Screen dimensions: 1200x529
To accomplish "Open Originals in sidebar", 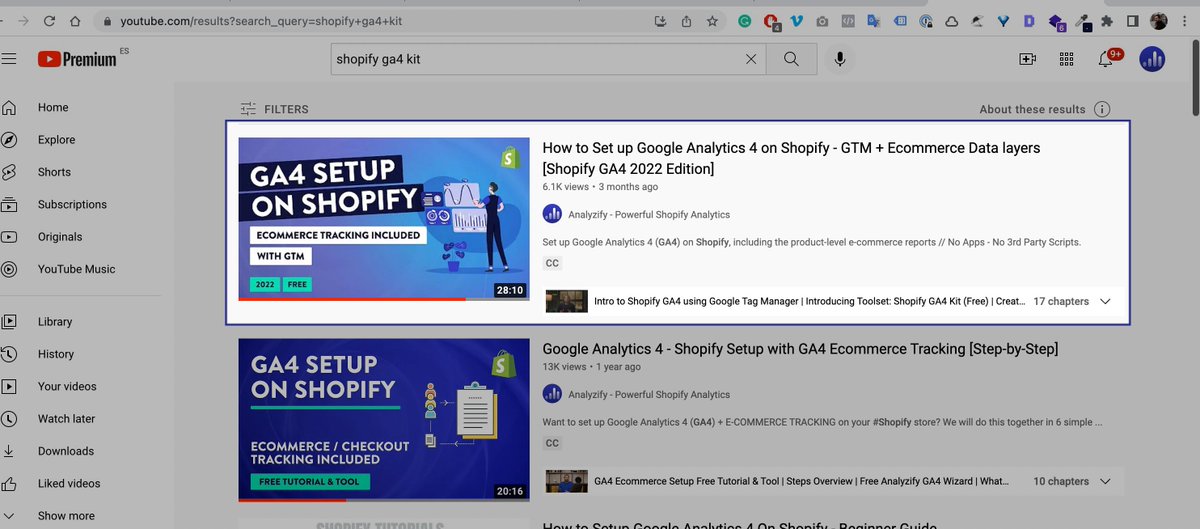I will (x=60, y=237).
